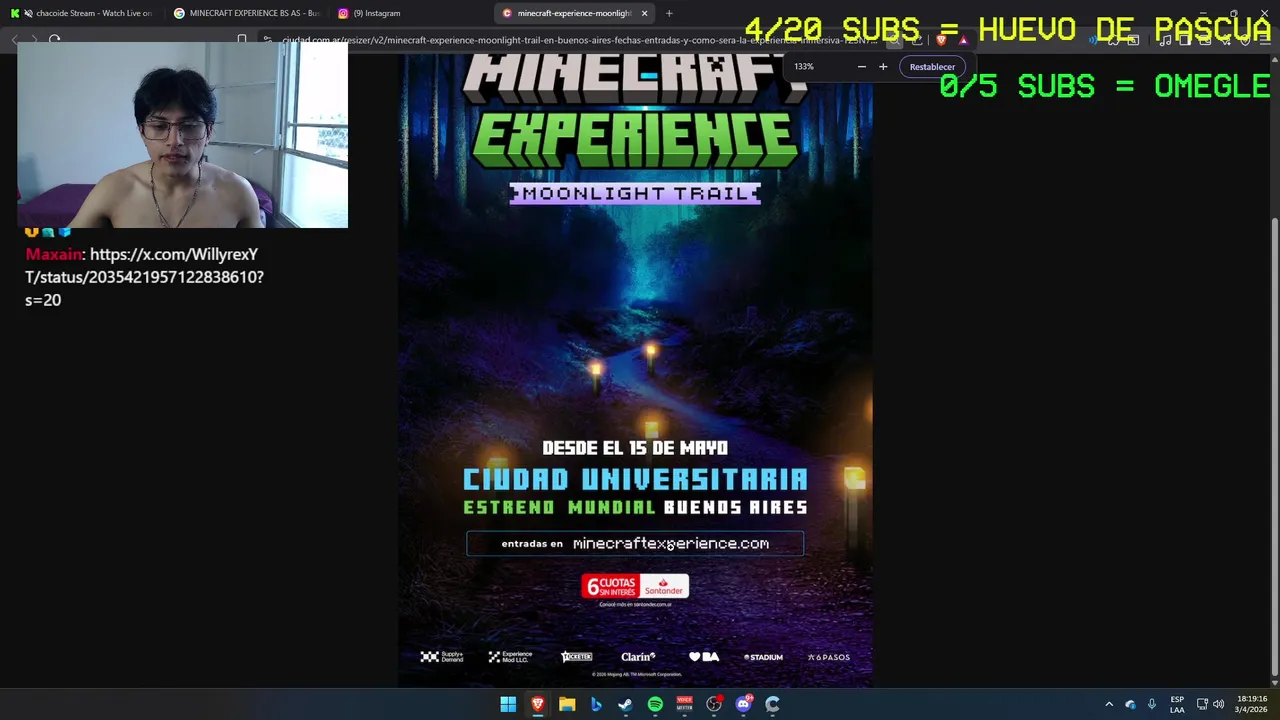Click the Supply+Demand logo on the poster

pyautogui.click(x=442, y=657)
